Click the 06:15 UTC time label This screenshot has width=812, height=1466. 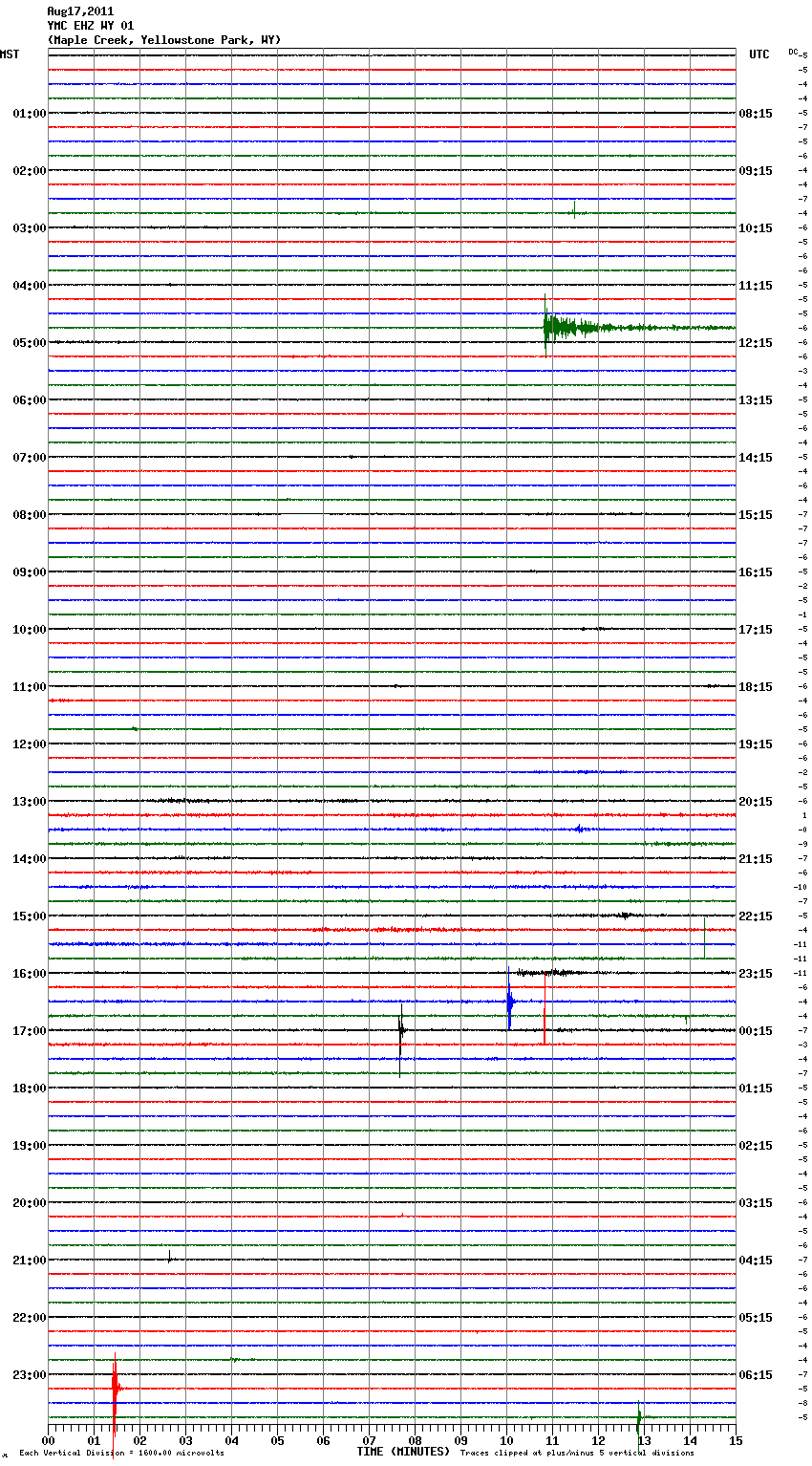coord(756,1375)
